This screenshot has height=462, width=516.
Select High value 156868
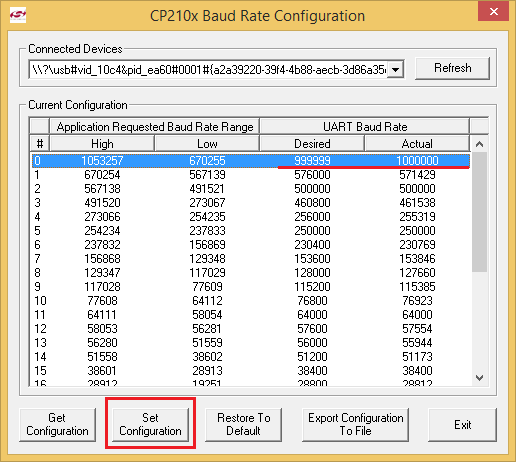click(102, 259)
